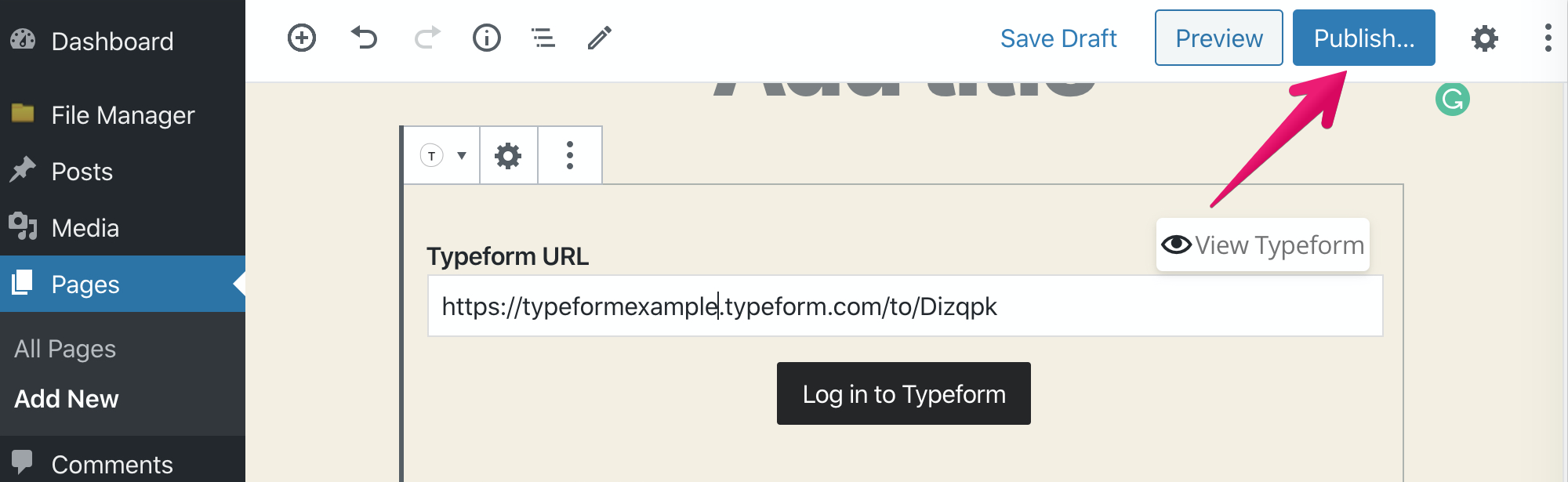Open File Manager menu item
Image resolution: width=1568 pixels, height=482 pixels.
click(x=122, y=115)
